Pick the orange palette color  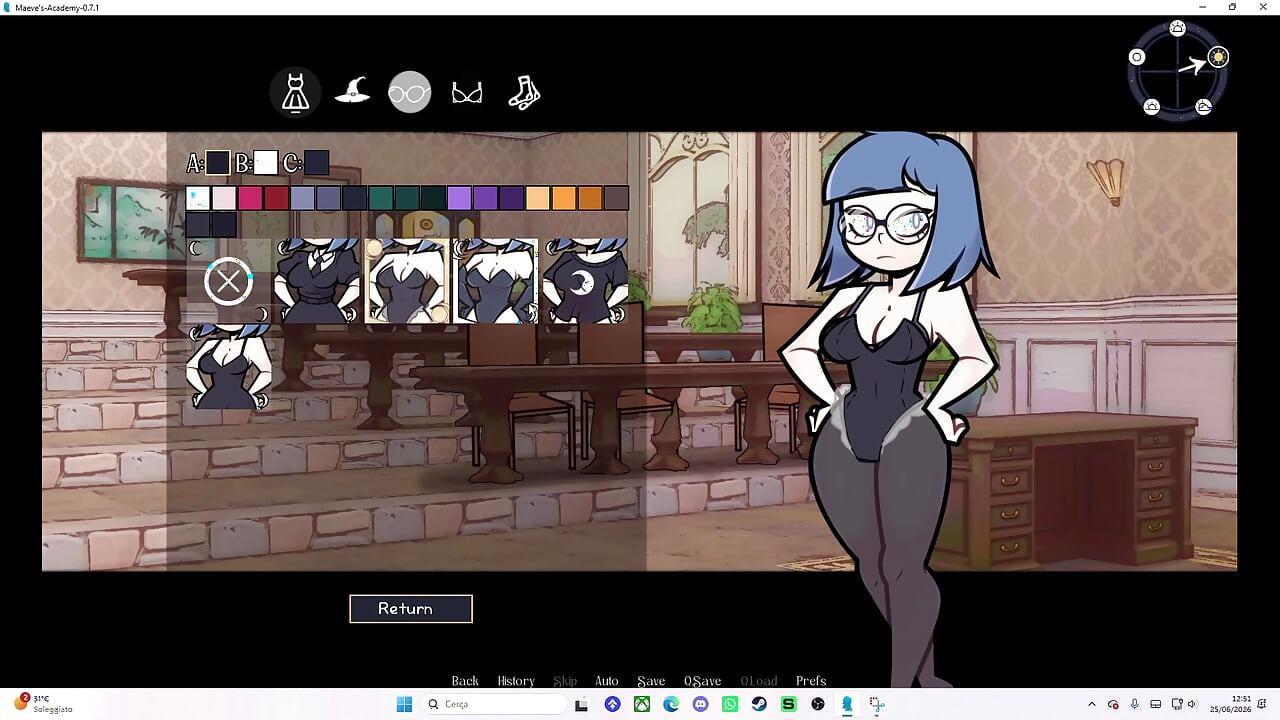[x=564, y=198]
